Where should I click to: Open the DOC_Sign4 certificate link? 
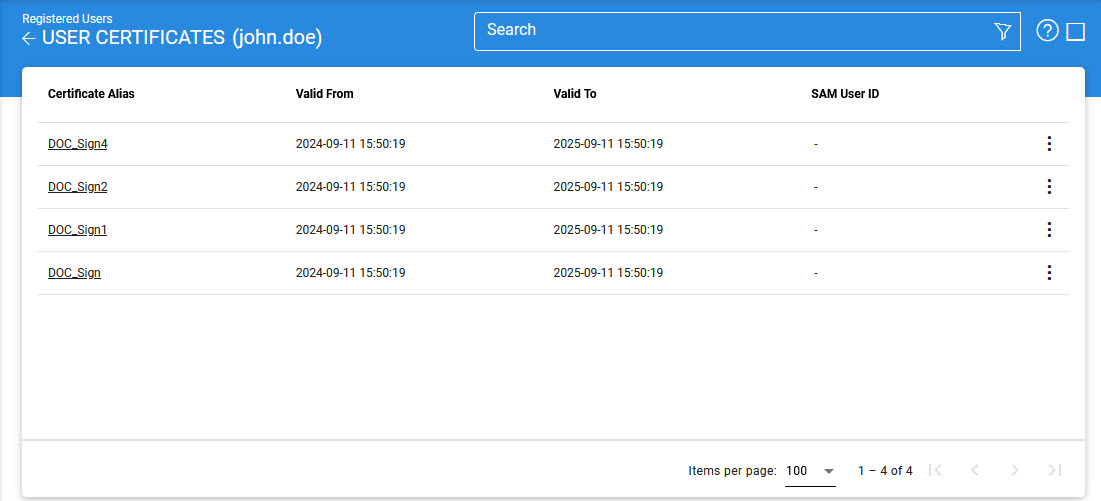77,144
